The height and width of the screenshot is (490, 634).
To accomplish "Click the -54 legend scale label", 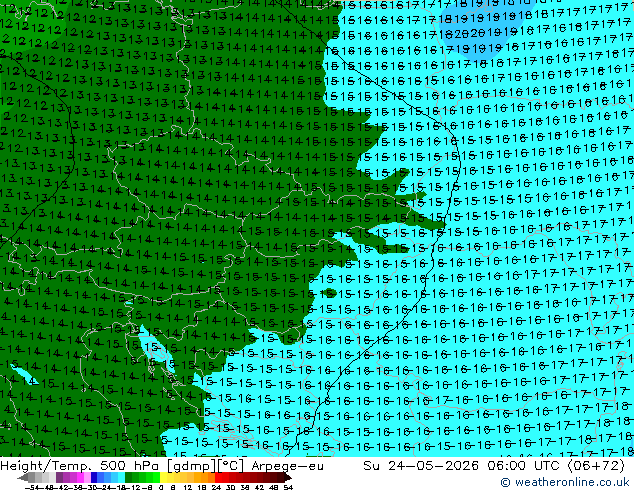I will click(32, 487).
